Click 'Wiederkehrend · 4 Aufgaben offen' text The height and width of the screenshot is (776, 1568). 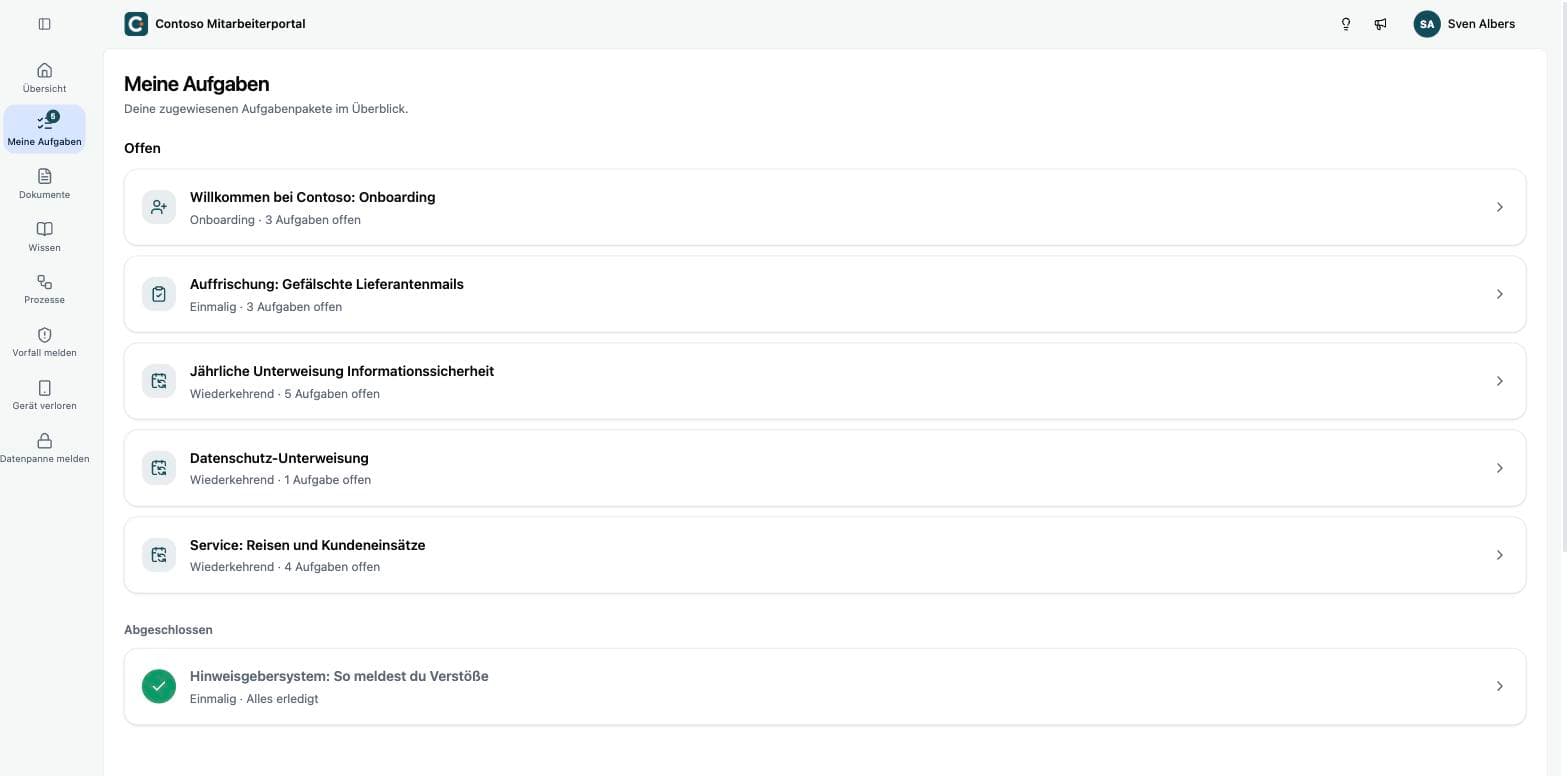coord(285,567)
